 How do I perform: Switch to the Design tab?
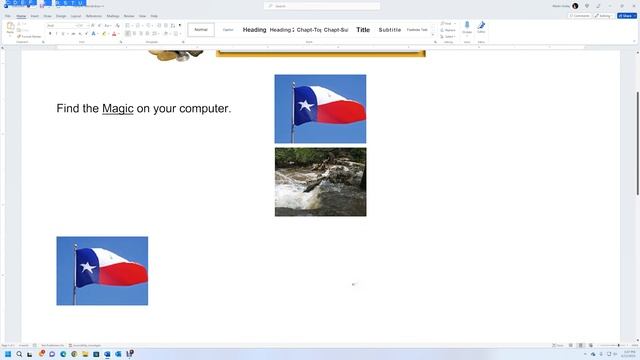pyautogui.click(x=61, y=16)
